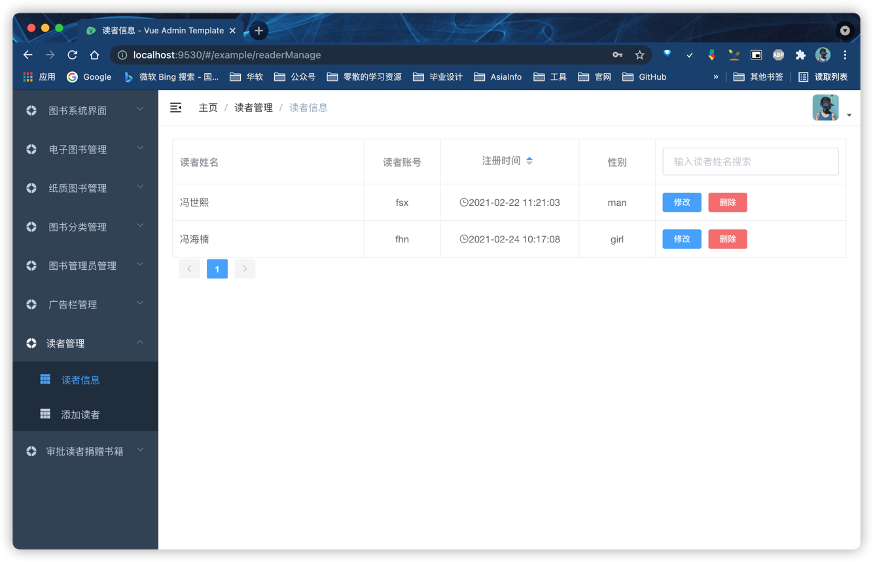Open the 华软 bookmark folder
Screen dimensions: 874x562
click(x=246, y=77)
